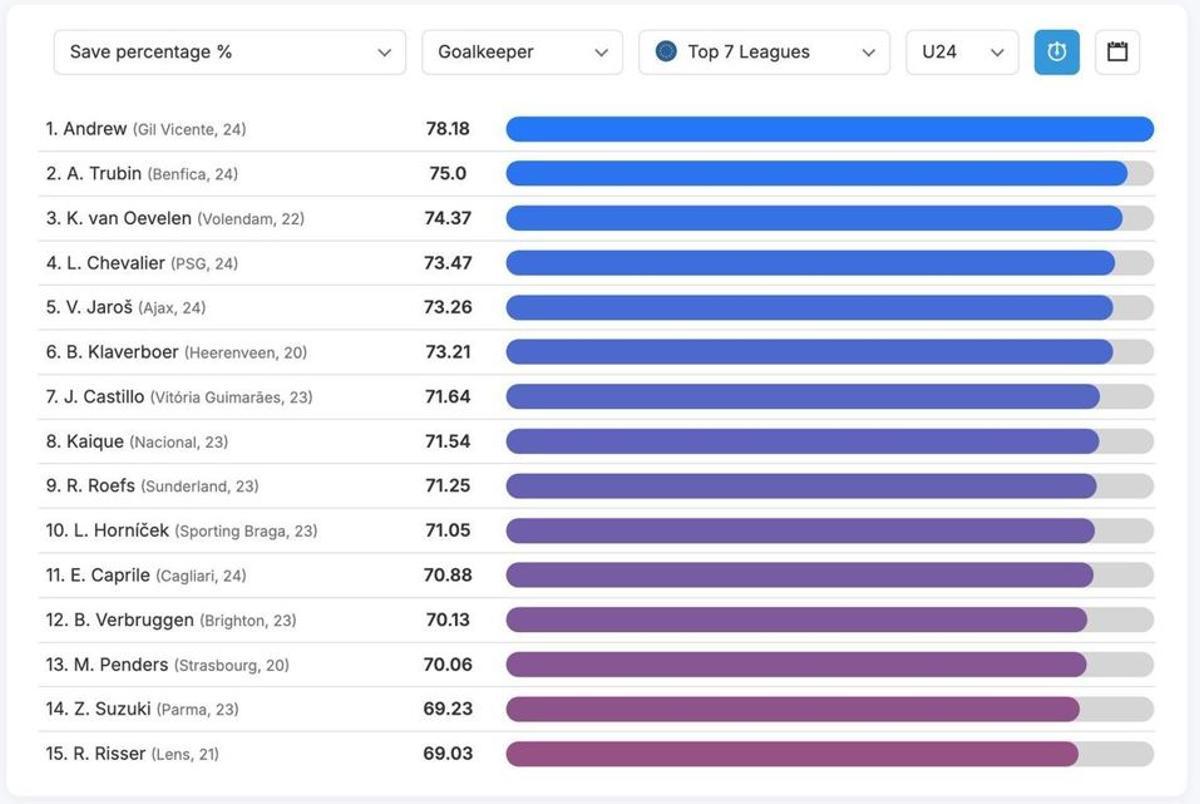Image resolution: width=1200 pixels, height=804 pixels.
Task: Open the Save percentage % metric dropdown
Action: click(230, 52)
